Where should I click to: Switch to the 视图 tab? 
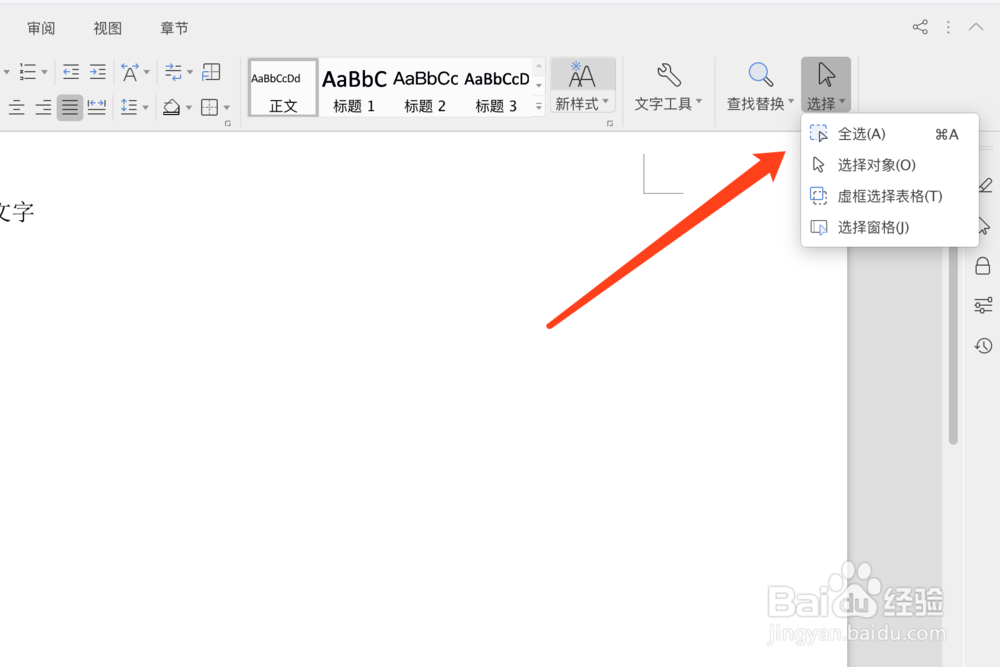(107, 28)
